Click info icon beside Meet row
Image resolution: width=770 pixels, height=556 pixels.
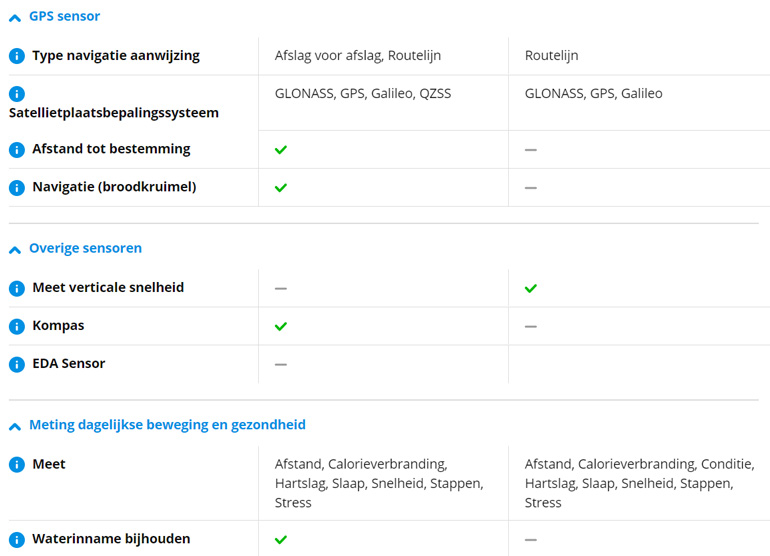click(17, 465)
